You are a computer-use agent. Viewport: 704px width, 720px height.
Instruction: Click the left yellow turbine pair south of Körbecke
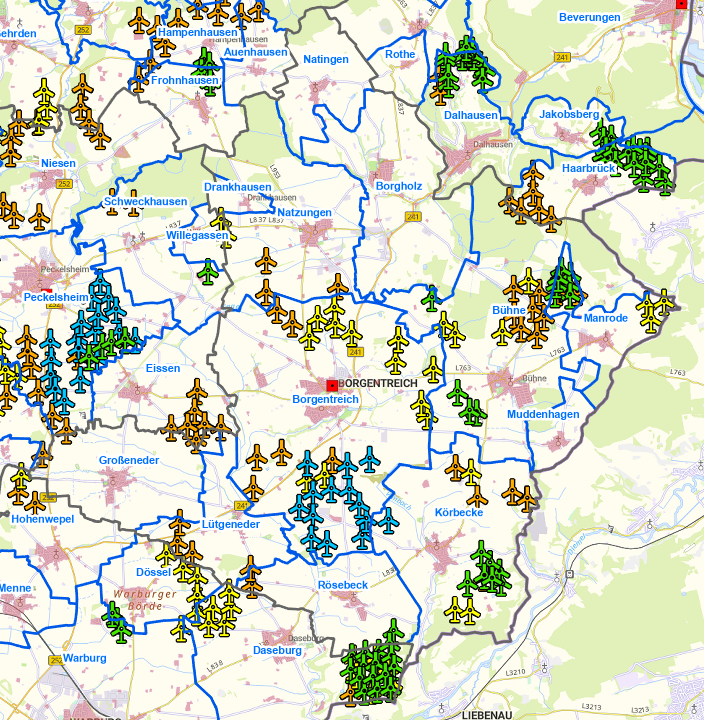(x=455, y=609)
